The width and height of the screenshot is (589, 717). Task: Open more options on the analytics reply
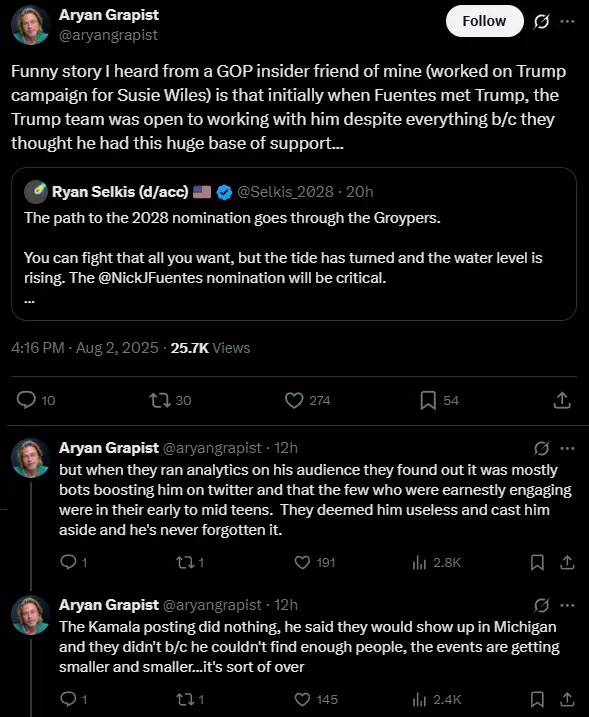click(567, 448)
